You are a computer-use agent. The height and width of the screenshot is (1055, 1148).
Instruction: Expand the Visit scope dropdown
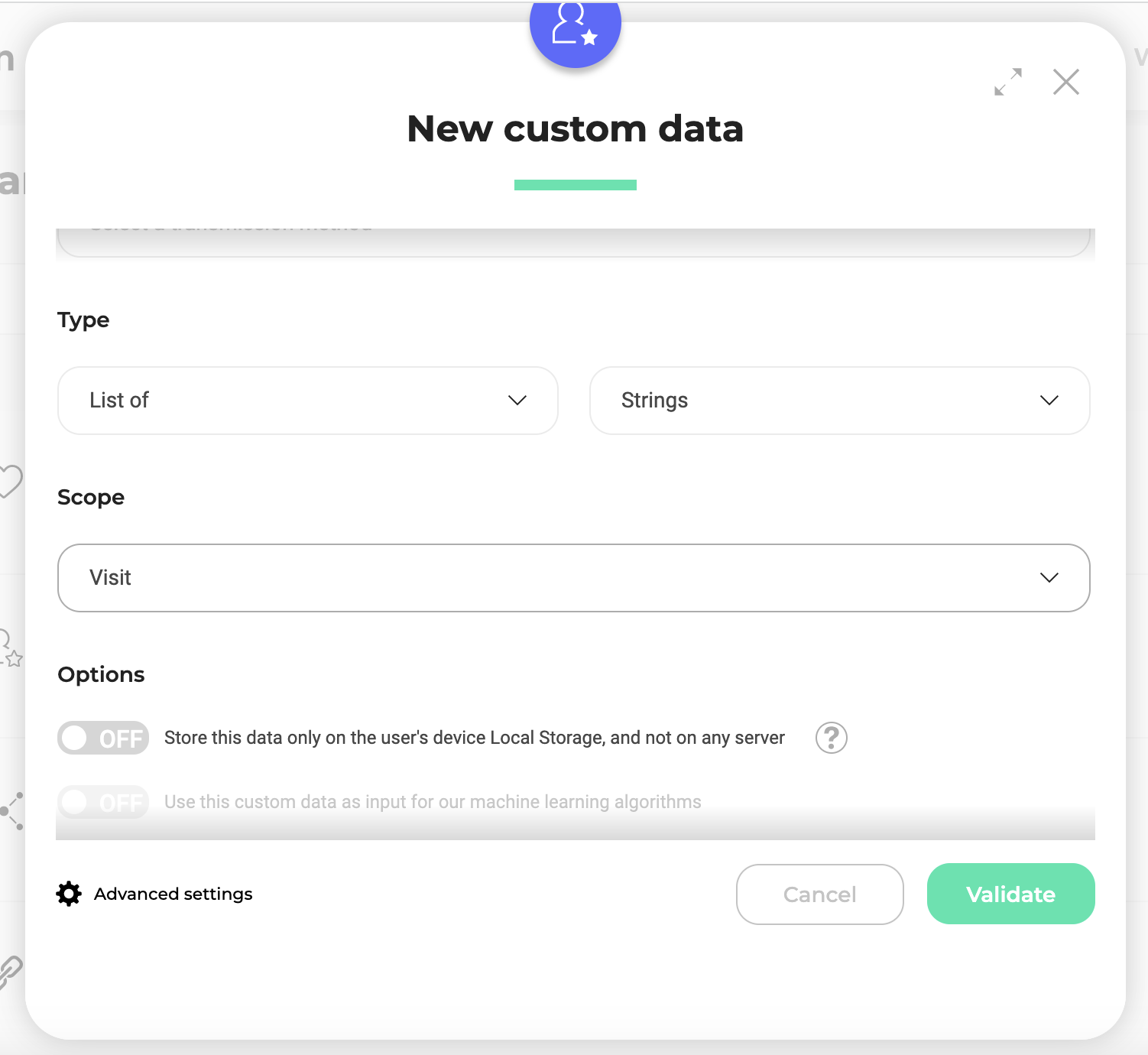(x=573, y=578)
